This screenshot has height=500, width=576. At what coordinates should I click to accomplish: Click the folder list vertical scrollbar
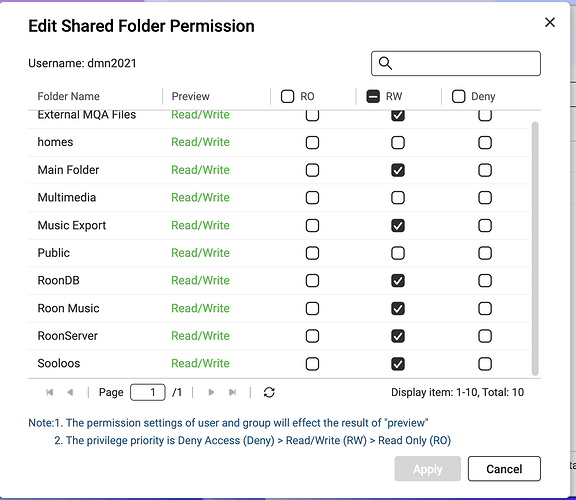535,249
